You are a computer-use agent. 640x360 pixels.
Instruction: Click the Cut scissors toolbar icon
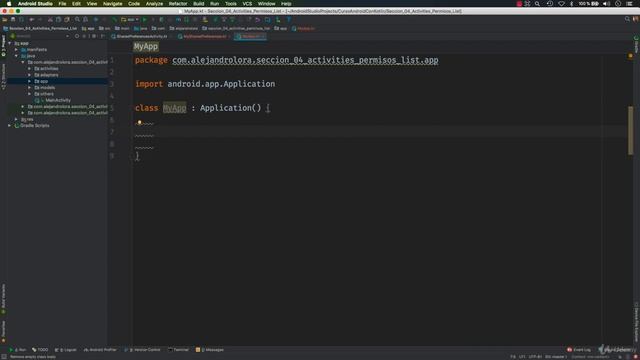point(50,19)
